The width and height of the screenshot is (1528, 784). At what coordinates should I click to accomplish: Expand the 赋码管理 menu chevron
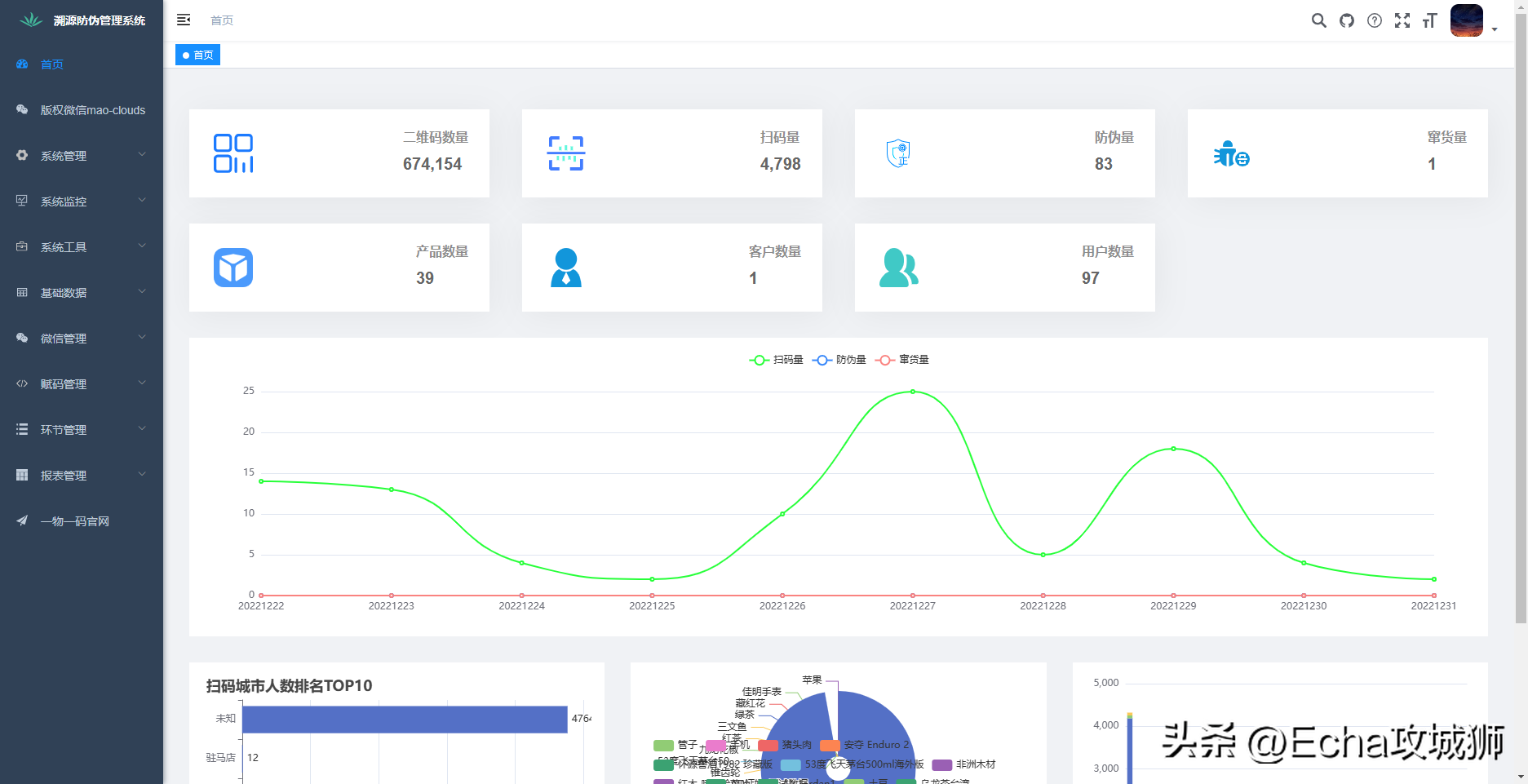[142, 383]
